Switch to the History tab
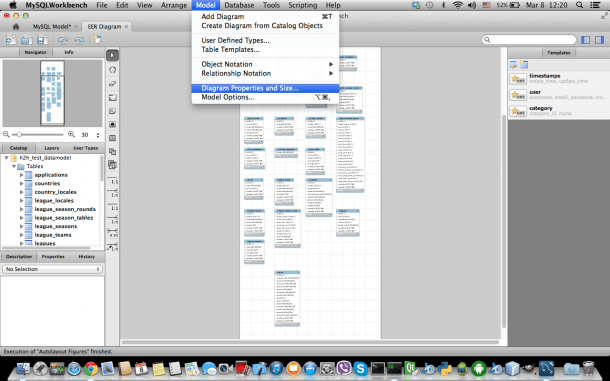610x381 pixels. pos(86,257)
